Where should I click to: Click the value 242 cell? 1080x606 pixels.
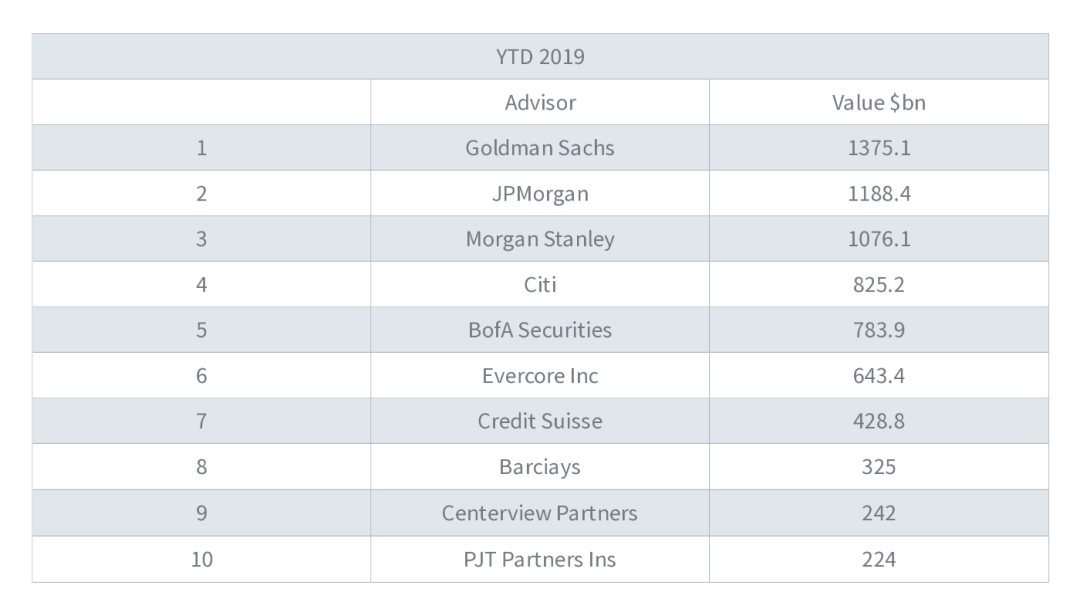(x=878, y=513)
